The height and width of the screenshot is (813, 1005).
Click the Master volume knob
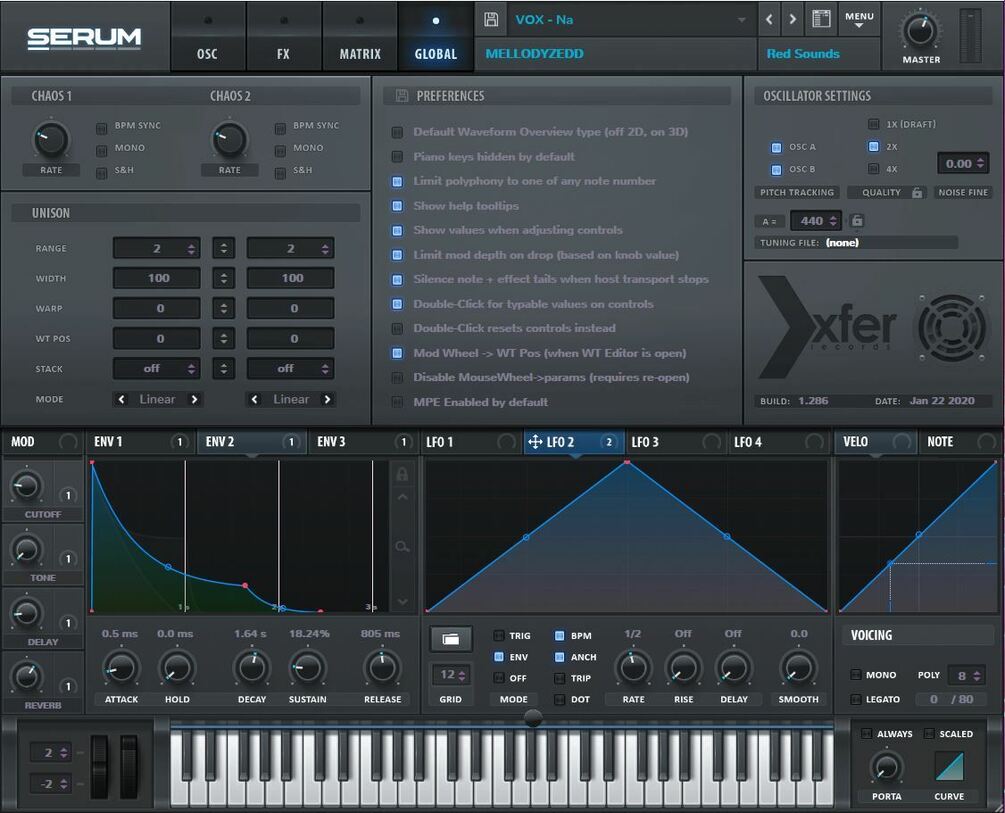920,29
